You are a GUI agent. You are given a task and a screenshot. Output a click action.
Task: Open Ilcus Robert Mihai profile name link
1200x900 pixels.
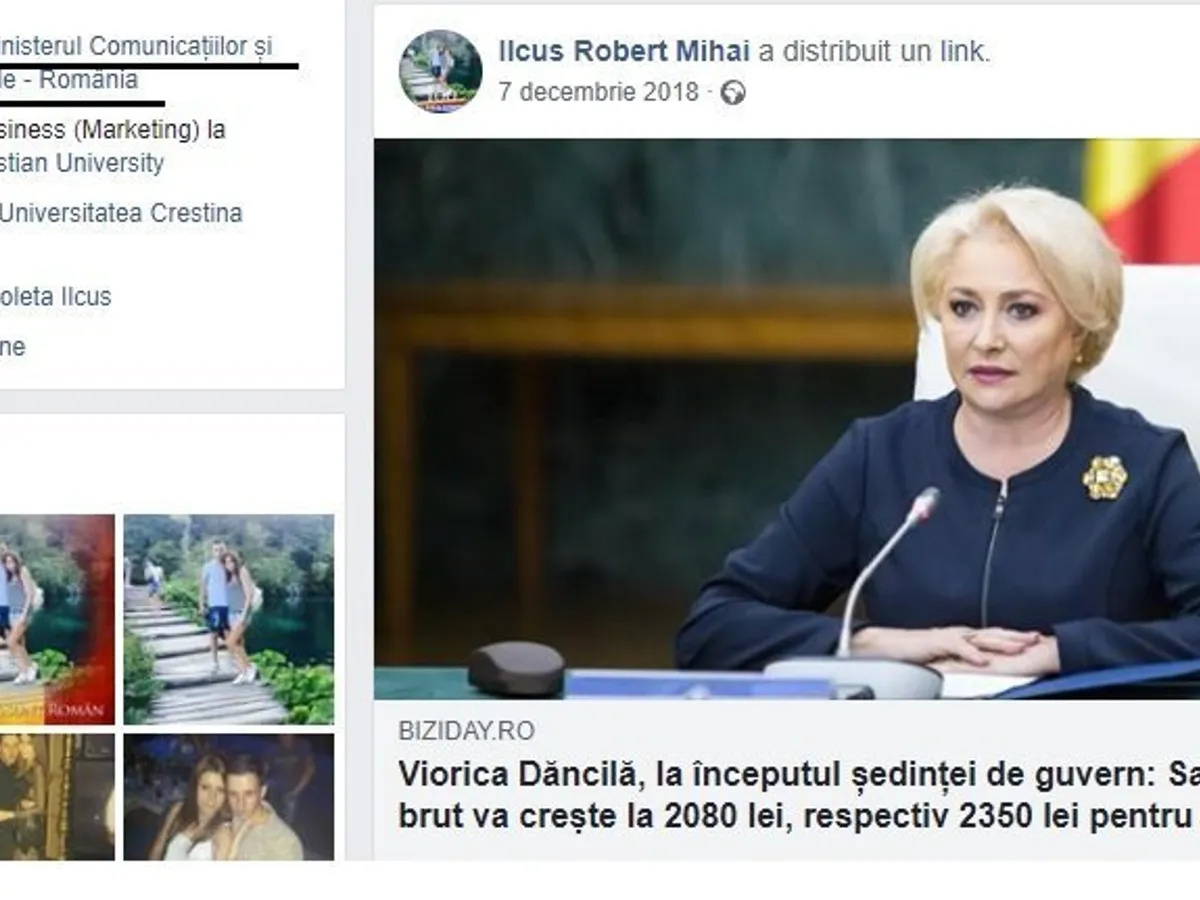pos(624,51)
